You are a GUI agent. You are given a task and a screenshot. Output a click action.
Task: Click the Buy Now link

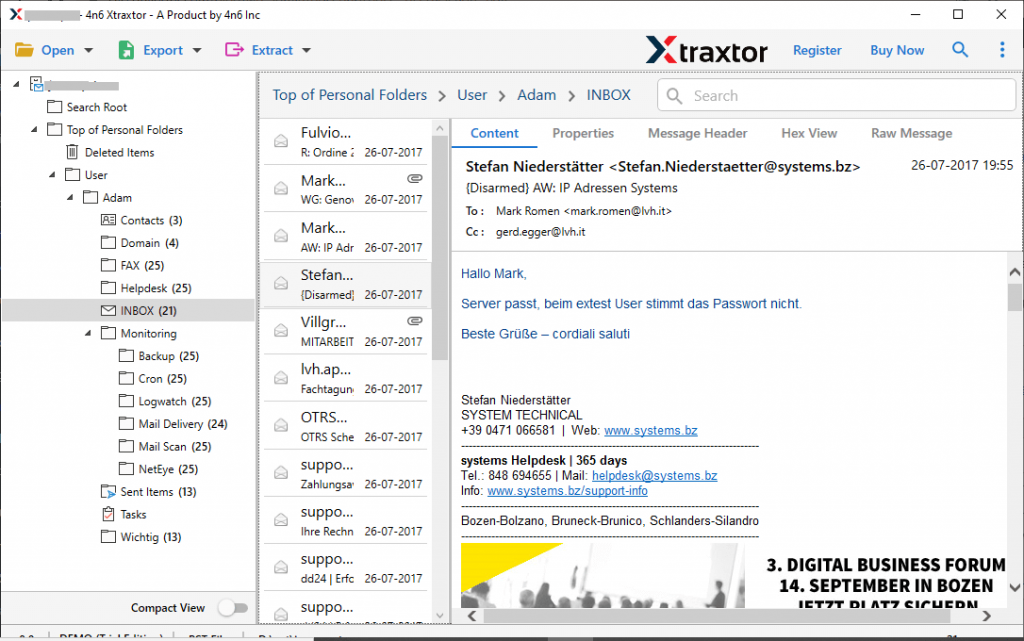[896, 48]
